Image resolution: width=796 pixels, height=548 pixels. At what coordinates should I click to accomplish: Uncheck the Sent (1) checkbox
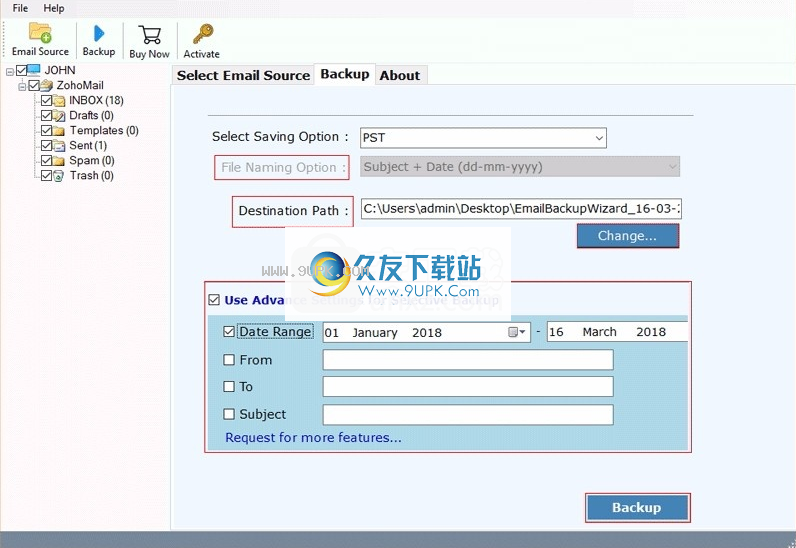(x=46, y=145)
